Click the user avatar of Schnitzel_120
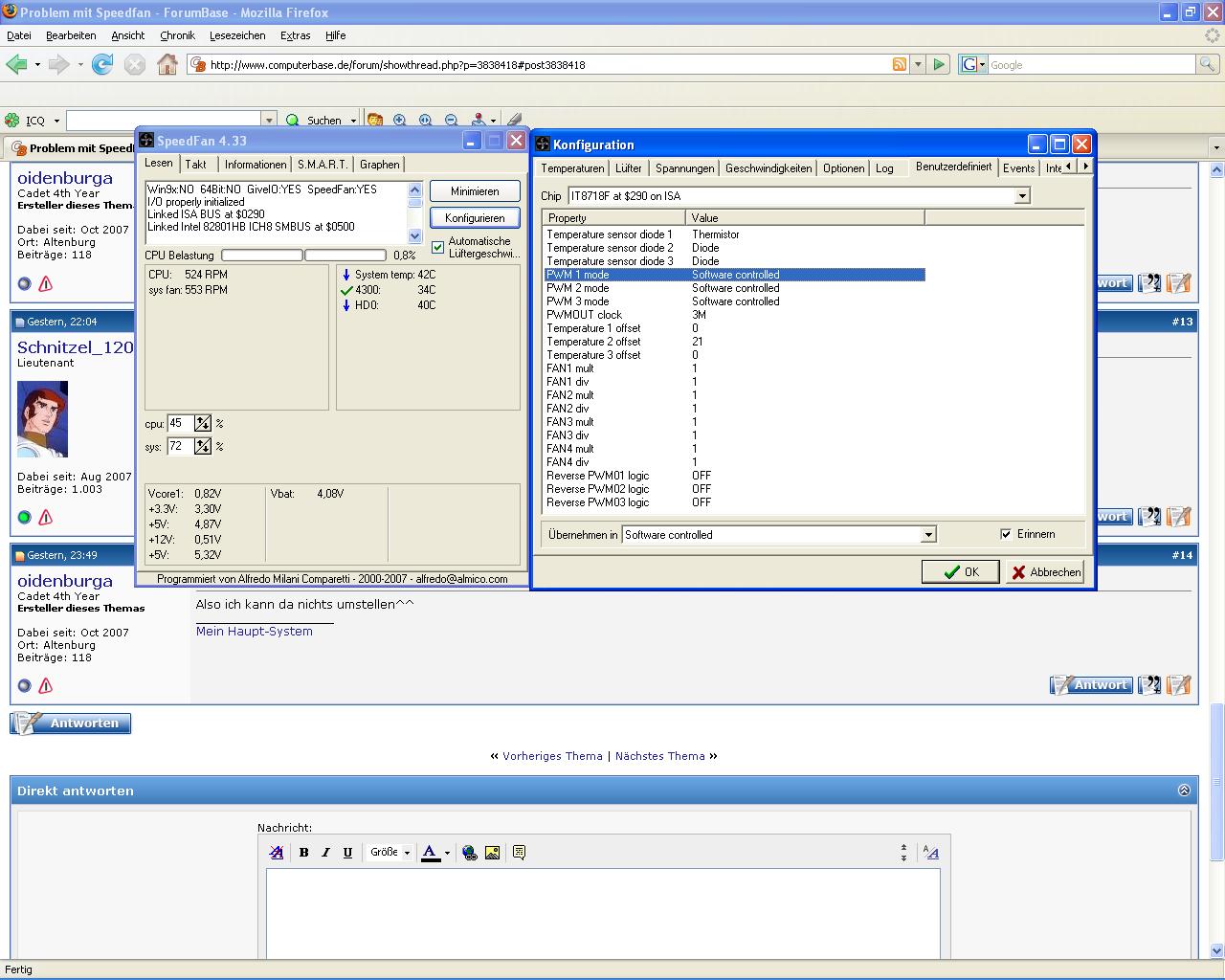The height and width of the screenshot is (980, 1225). (x=42, y=419)
